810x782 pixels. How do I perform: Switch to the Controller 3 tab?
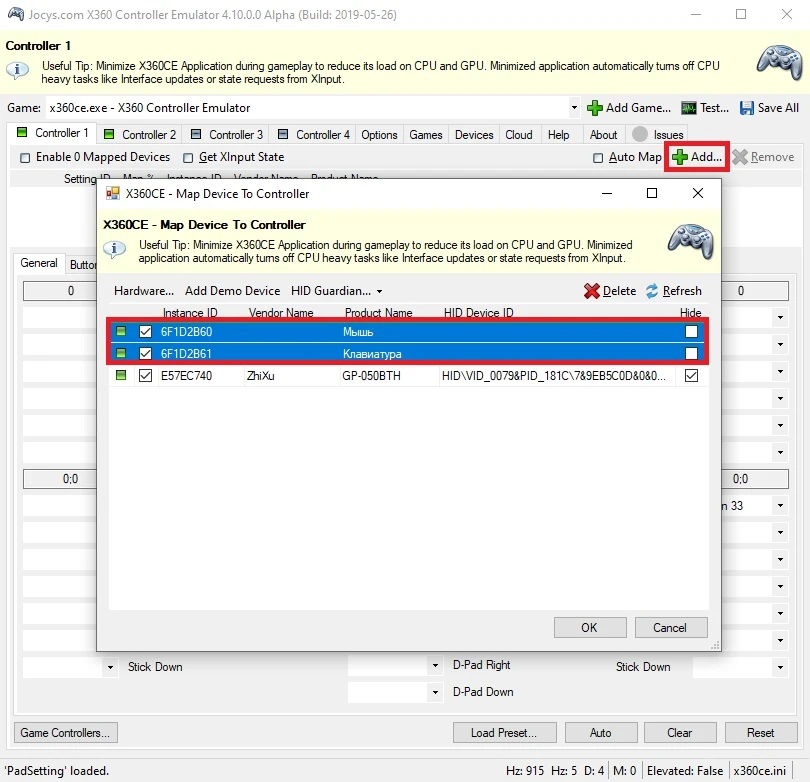coord(227,135)
